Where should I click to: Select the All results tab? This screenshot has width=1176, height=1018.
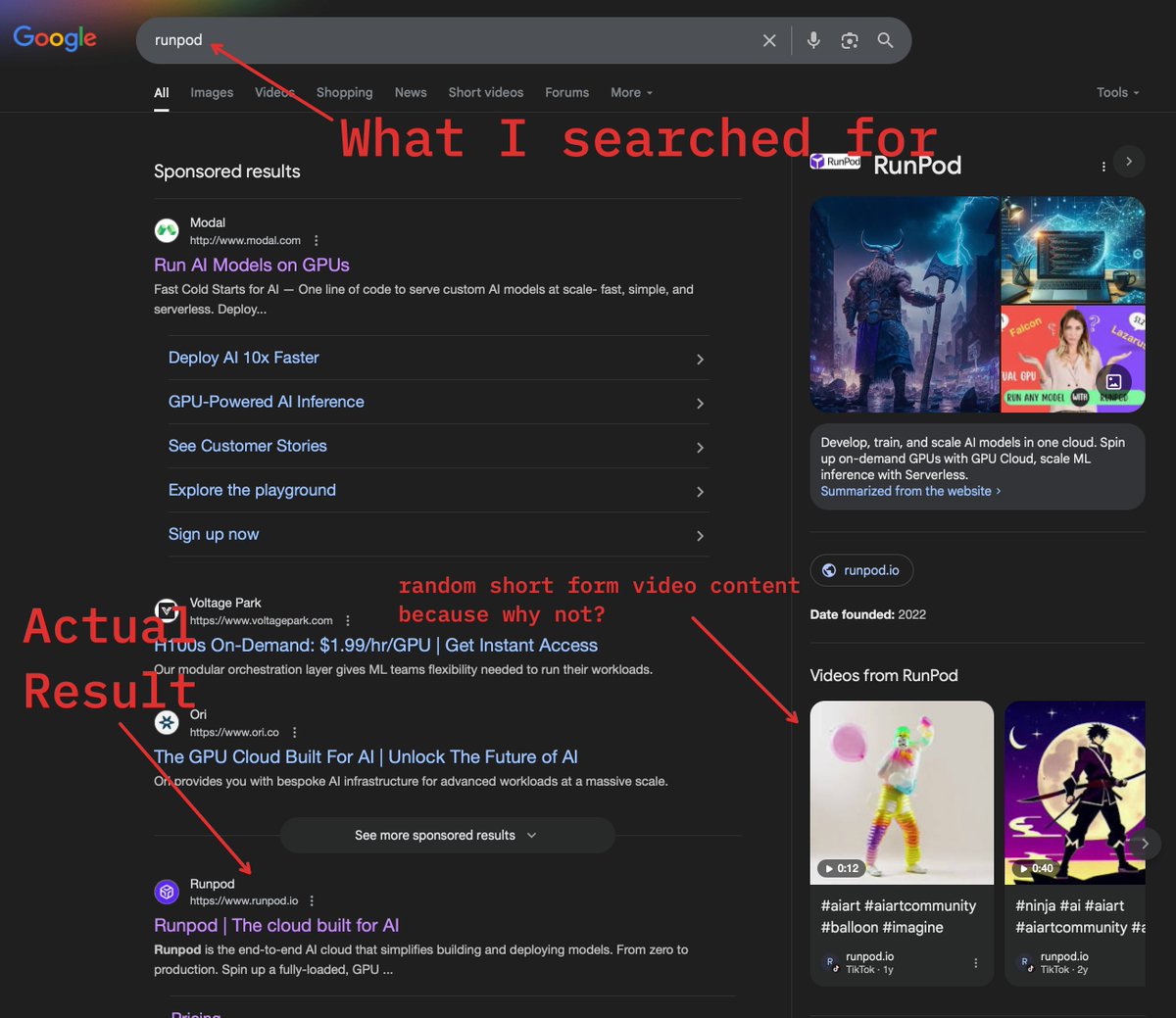[162, 92]
